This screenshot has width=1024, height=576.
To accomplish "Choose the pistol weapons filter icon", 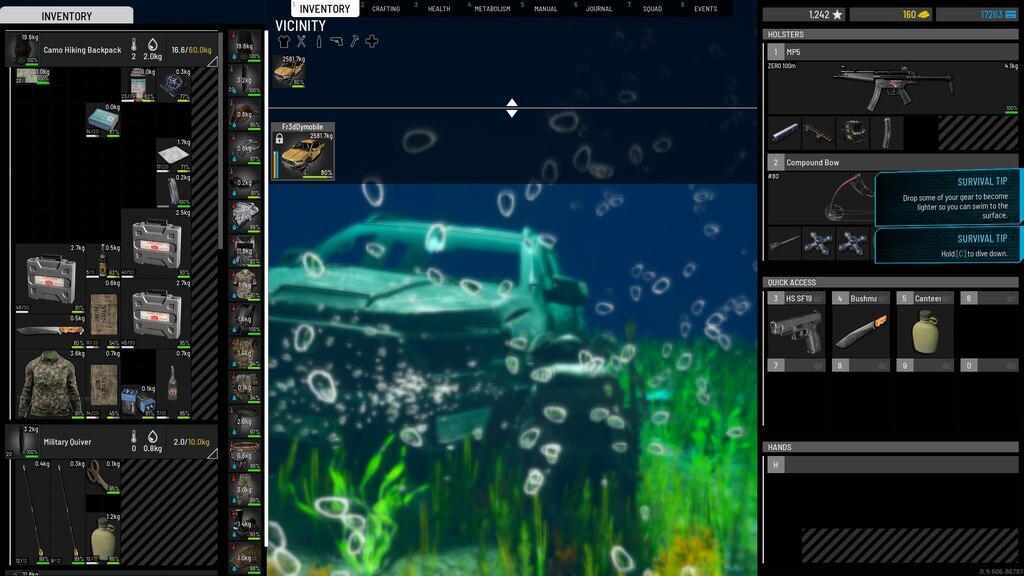I will 336,42.
